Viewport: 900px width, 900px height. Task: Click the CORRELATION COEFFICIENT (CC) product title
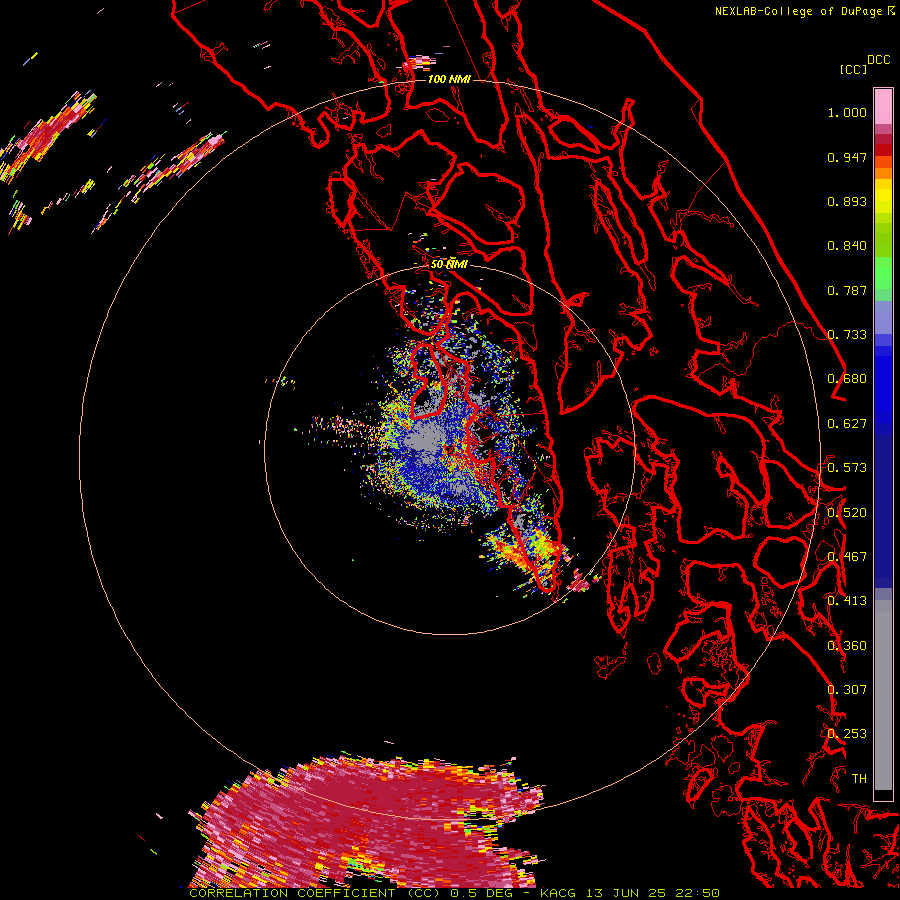pyautogui.click(x=315, y=893)
